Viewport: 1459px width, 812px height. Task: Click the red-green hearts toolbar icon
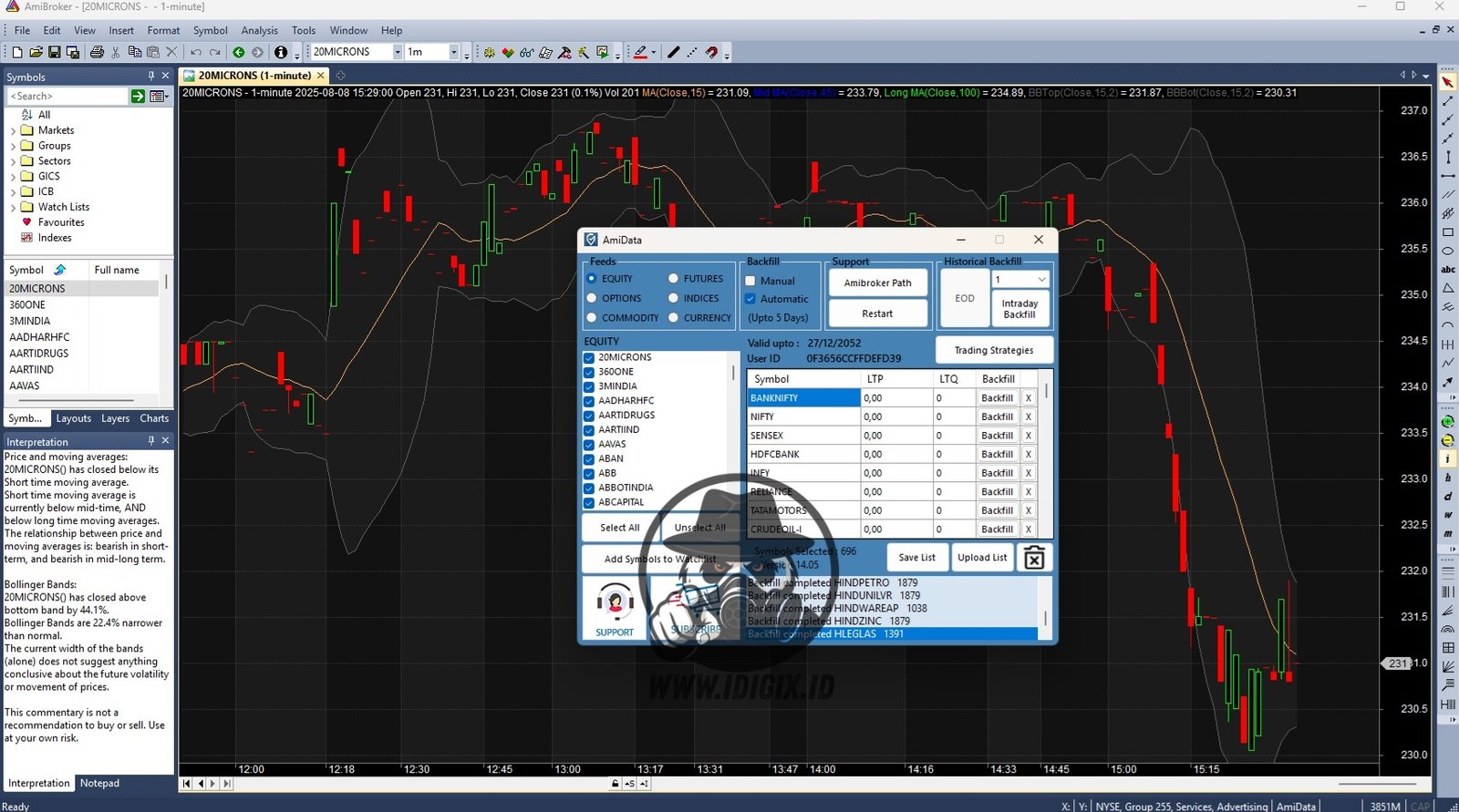[508, 52]
